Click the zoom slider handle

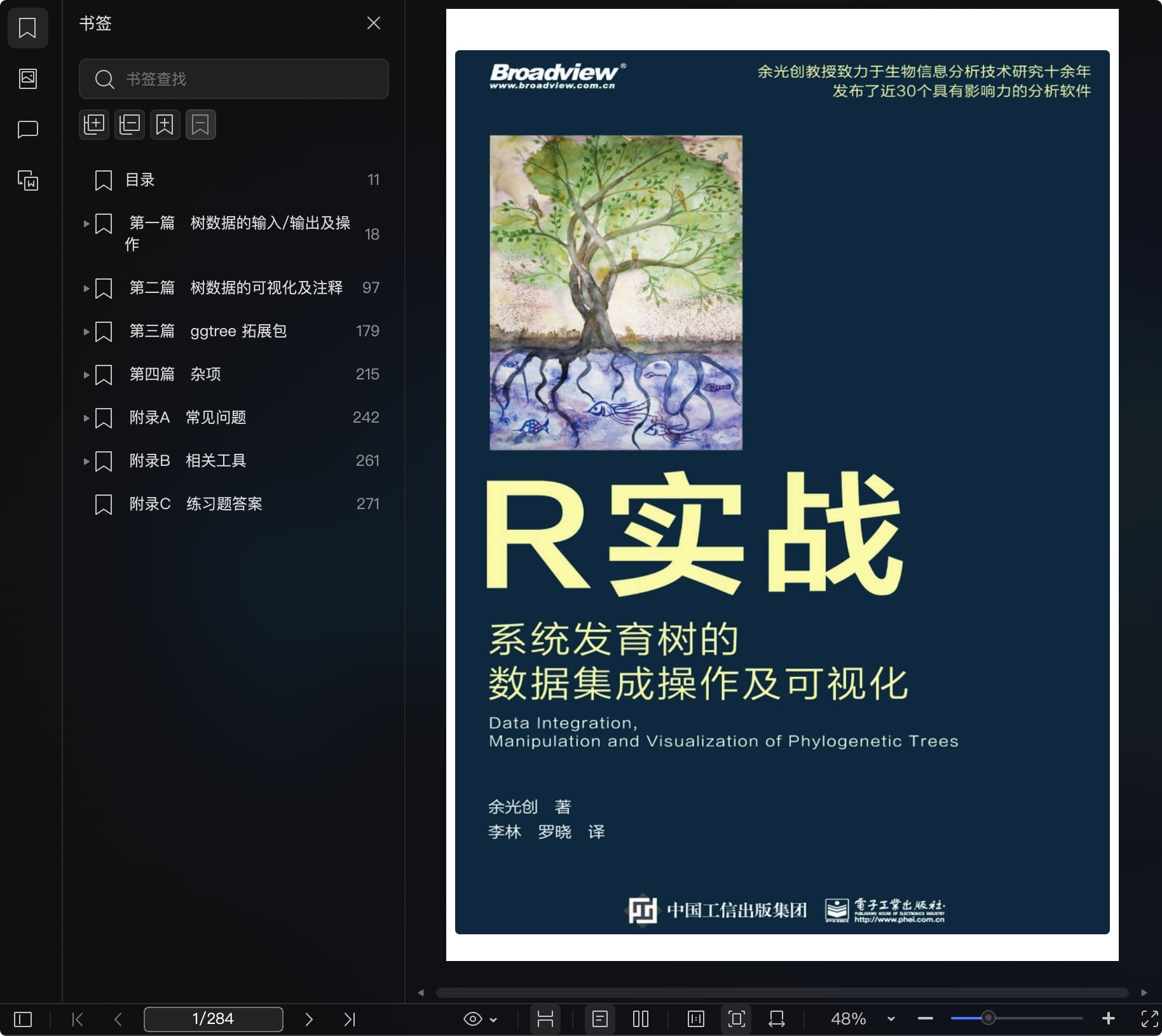coord(988,1018)
